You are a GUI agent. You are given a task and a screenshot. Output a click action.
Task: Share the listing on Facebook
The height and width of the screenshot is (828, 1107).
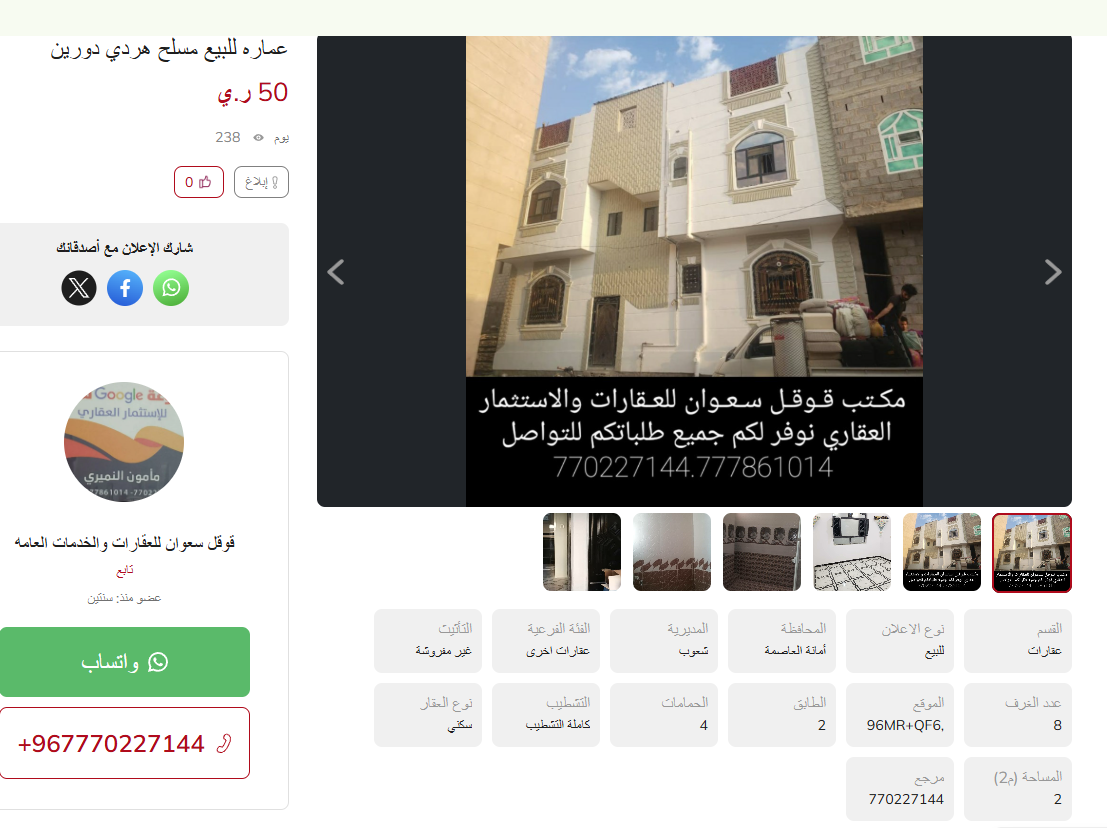coord(125,288)
